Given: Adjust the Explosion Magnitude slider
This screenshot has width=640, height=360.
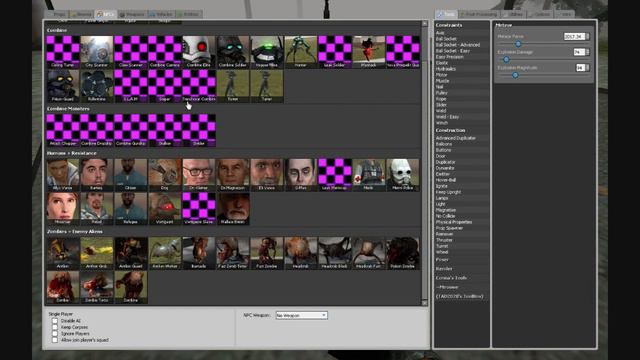Looking at the screenshot, I should (x=515, y=75).
